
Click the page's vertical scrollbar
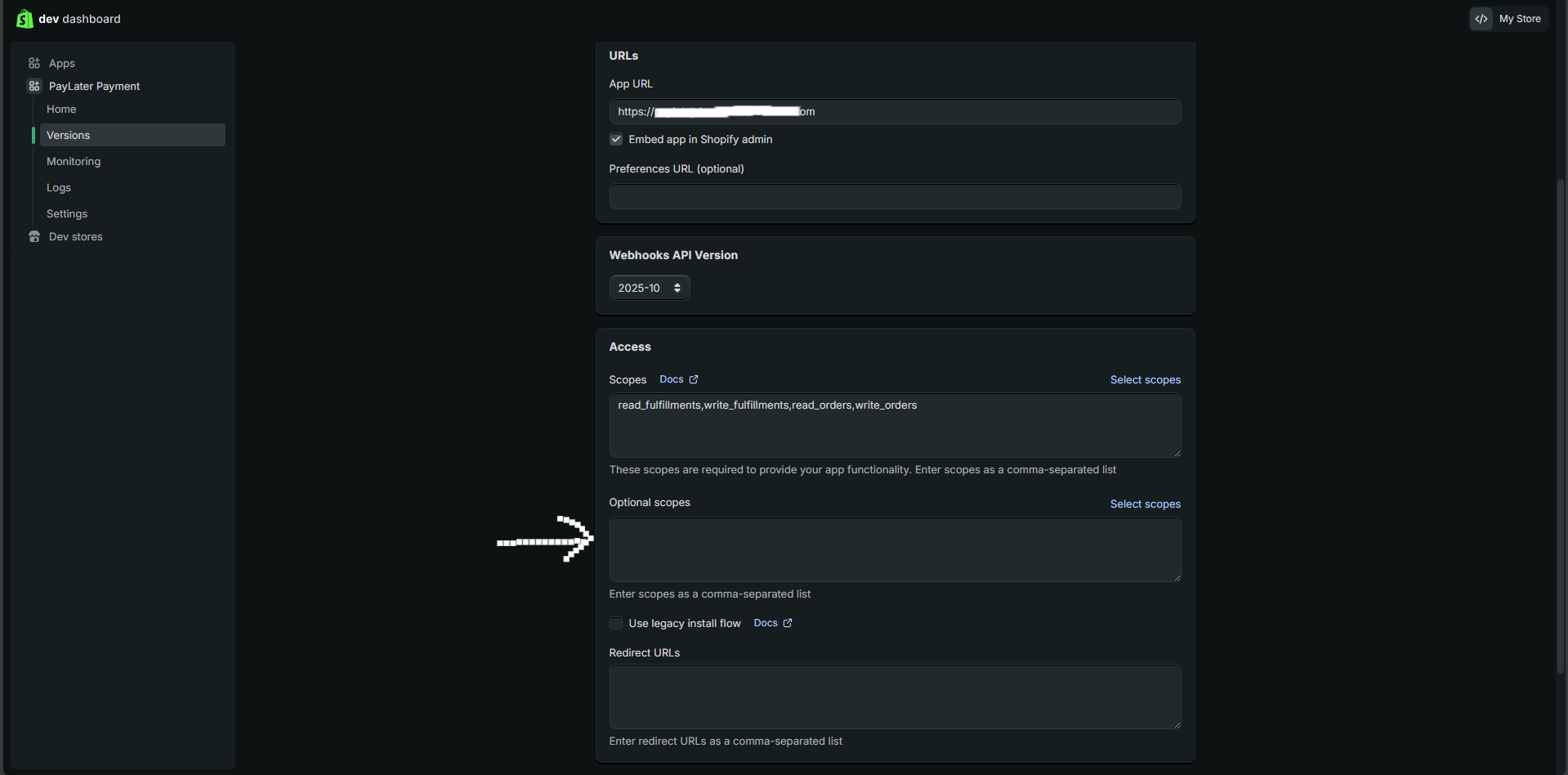pyautogui.click(x=1560, y=425)
